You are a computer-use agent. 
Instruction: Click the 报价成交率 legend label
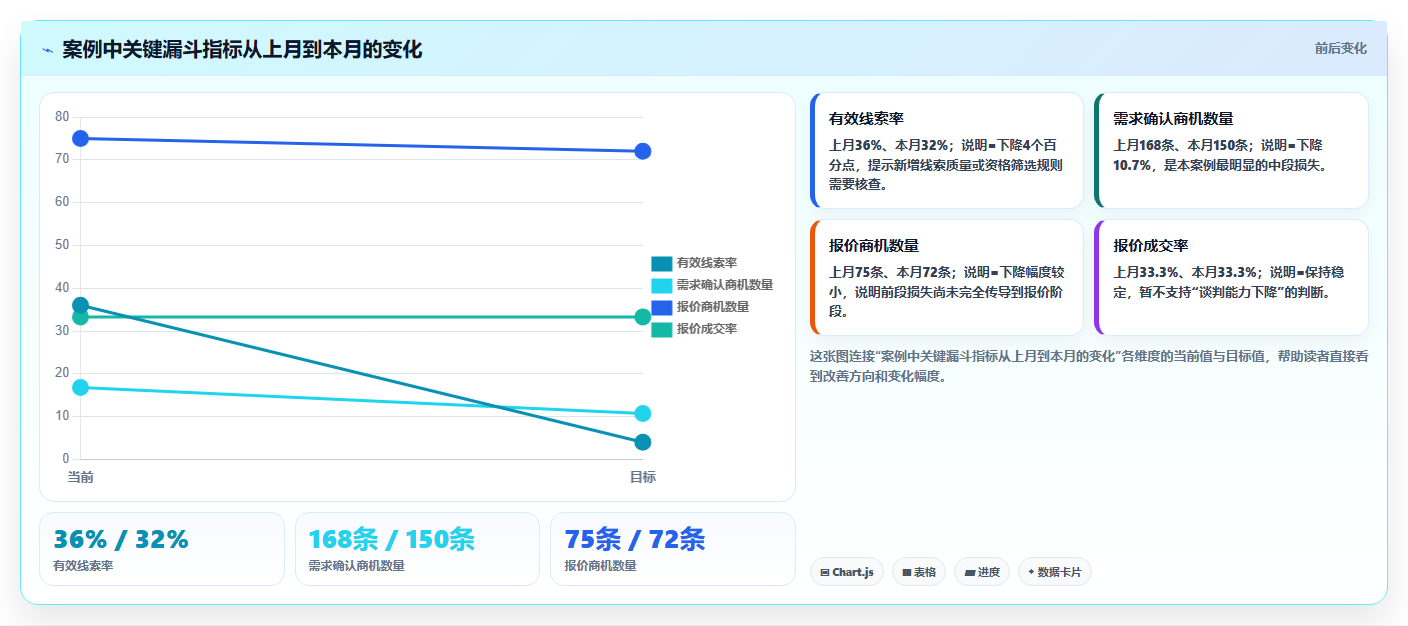707,329
